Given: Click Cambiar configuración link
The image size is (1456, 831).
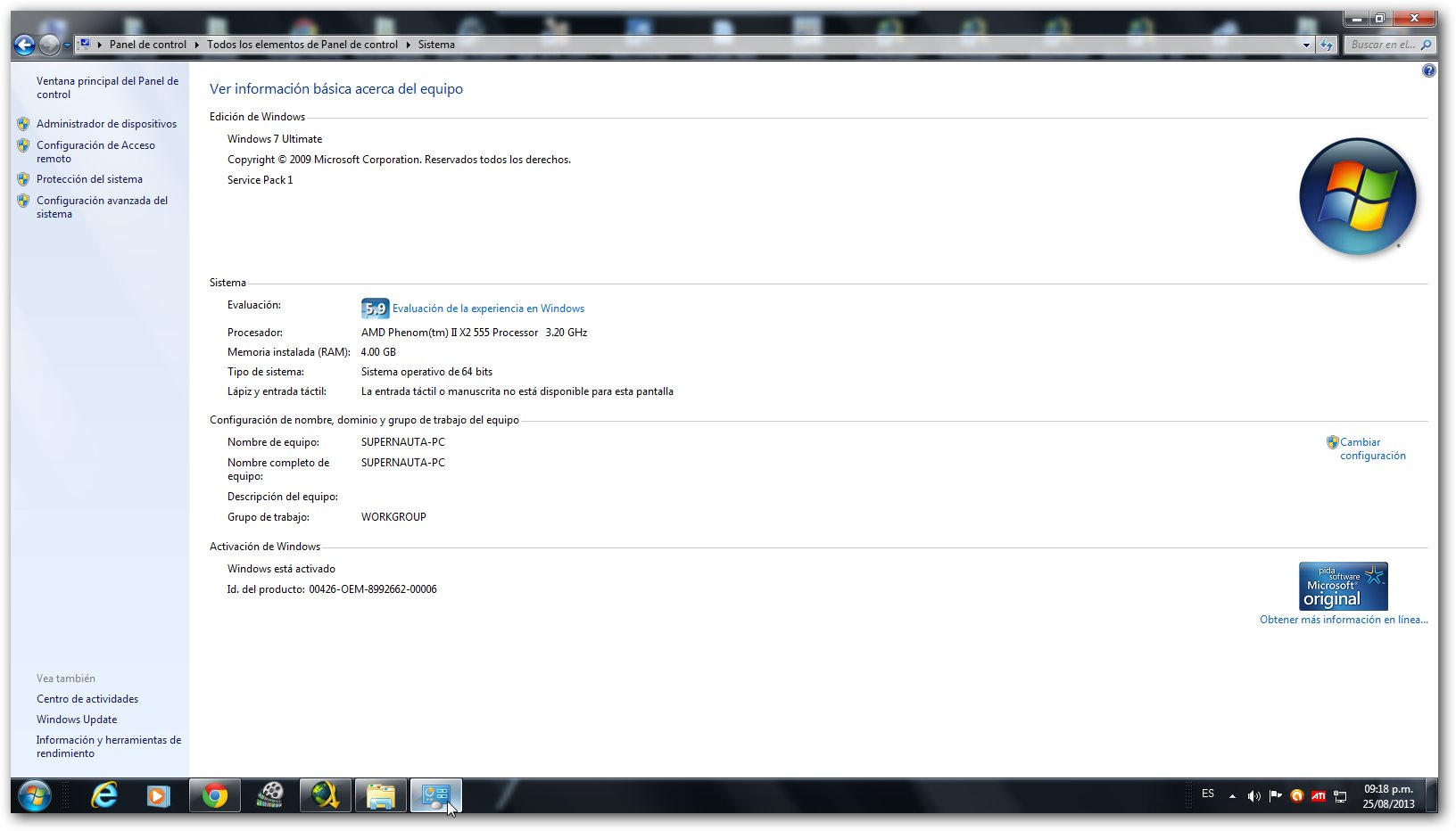Looking at the screenshot, I should click(x=1372, y=448).
